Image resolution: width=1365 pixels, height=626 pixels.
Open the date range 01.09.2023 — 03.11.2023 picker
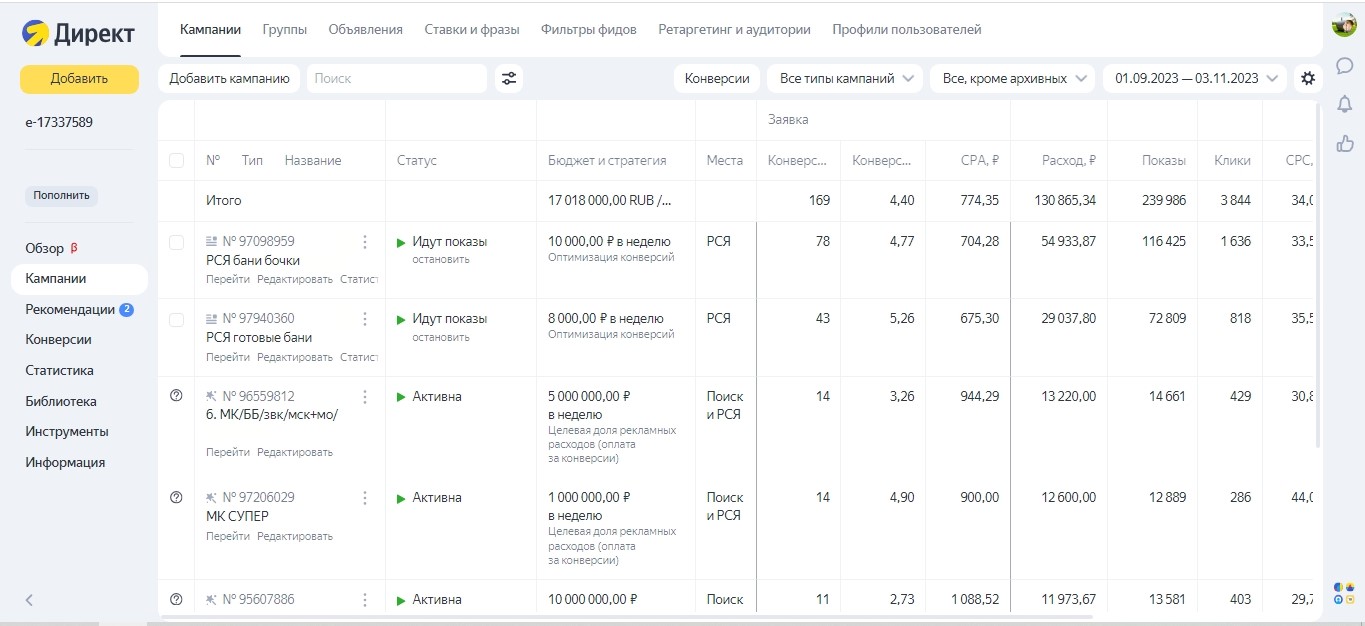click(x=1194, y=79)
